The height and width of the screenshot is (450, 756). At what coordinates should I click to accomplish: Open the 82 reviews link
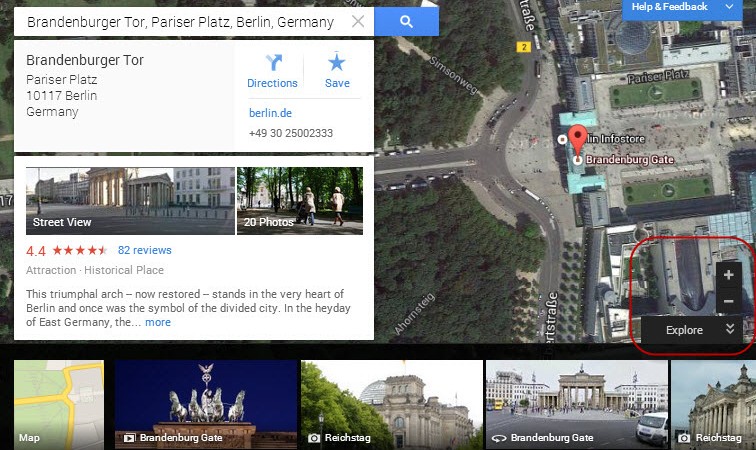click(x=145, y=250)
